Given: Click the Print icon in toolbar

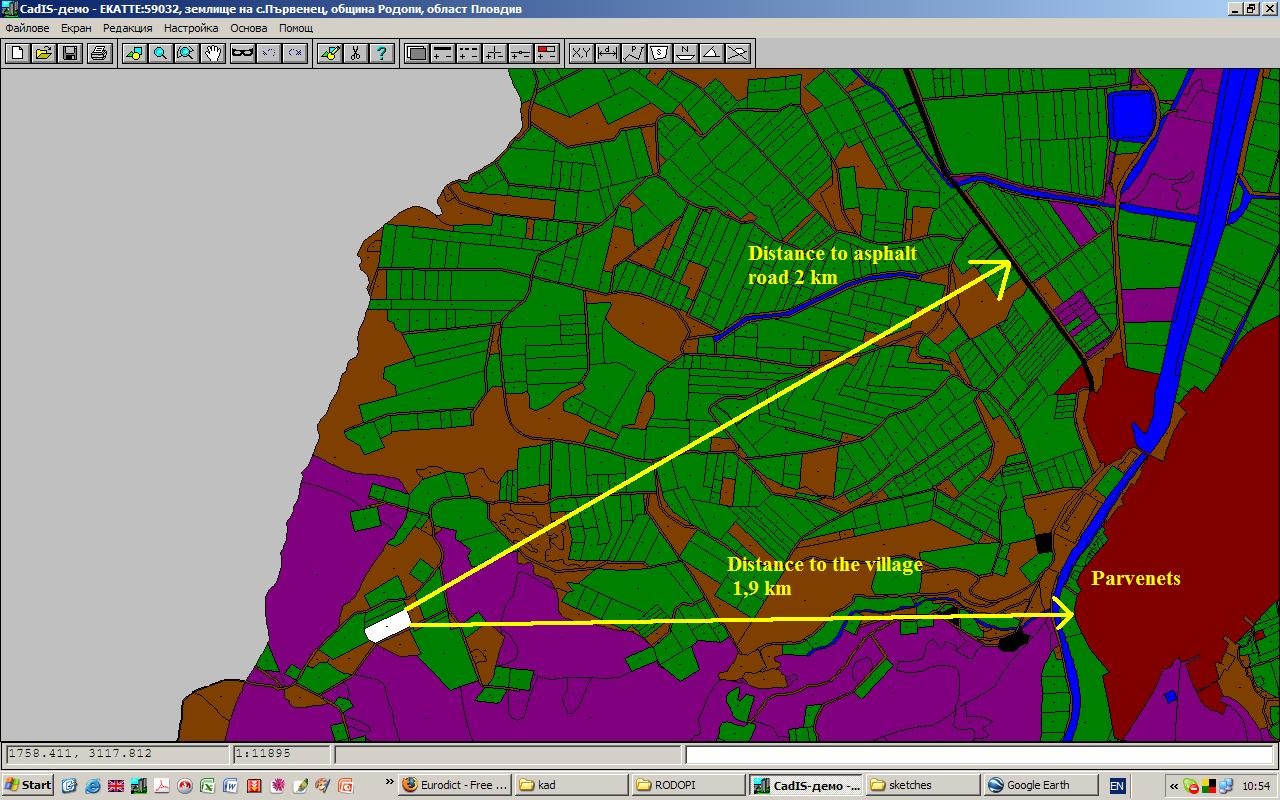Looking at the screenshot, I should tap(98, 53).
